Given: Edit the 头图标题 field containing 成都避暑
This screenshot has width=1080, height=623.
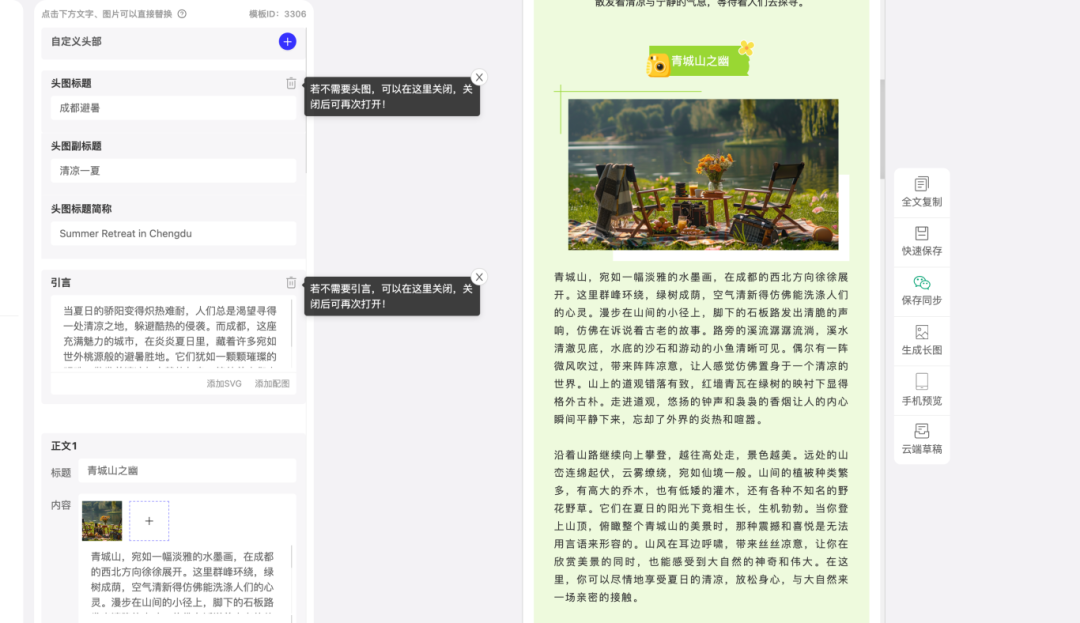Looking at the screenshot, I should 174,108.
